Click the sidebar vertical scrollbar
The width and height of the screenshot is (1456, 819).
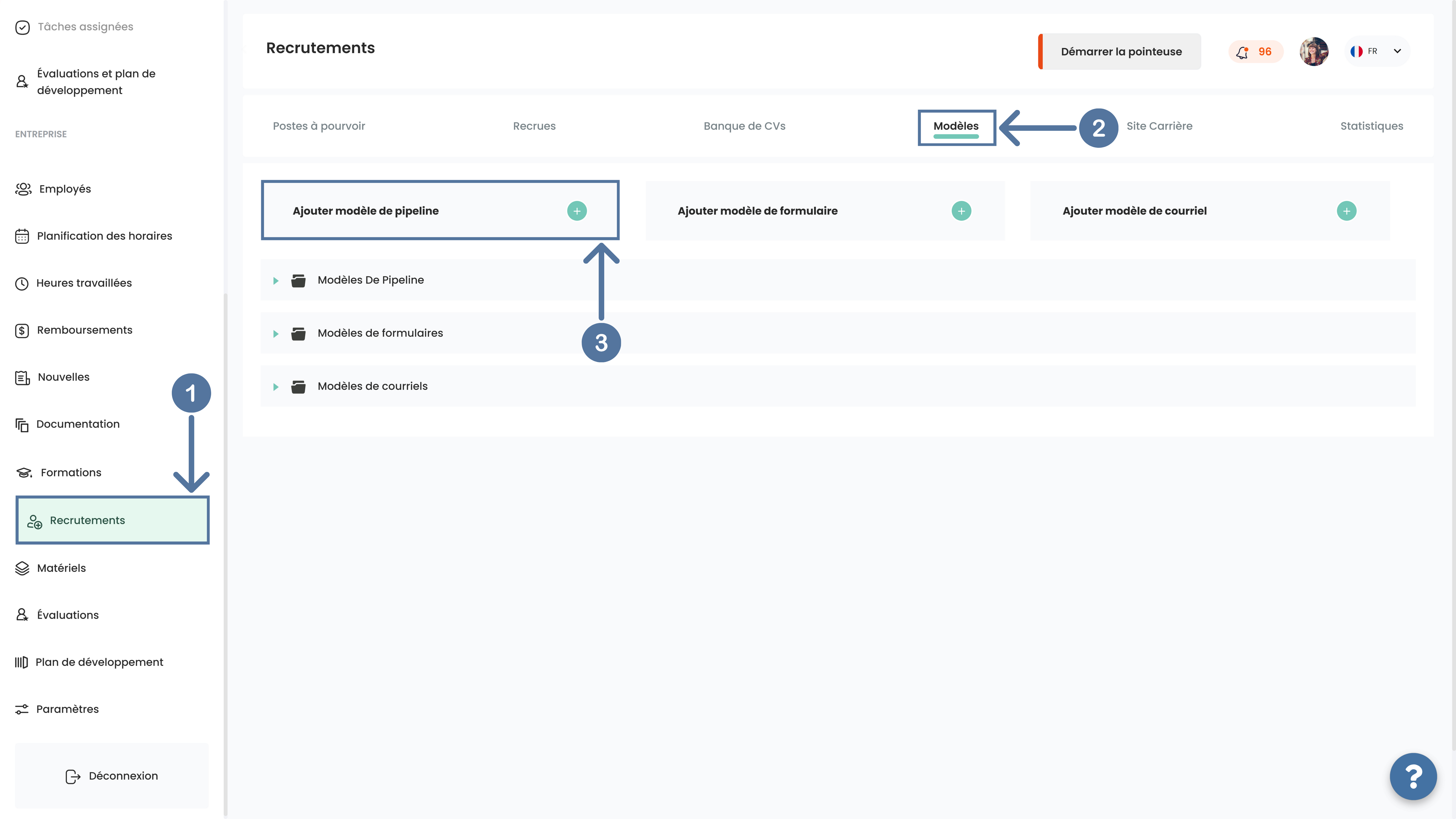225,554
